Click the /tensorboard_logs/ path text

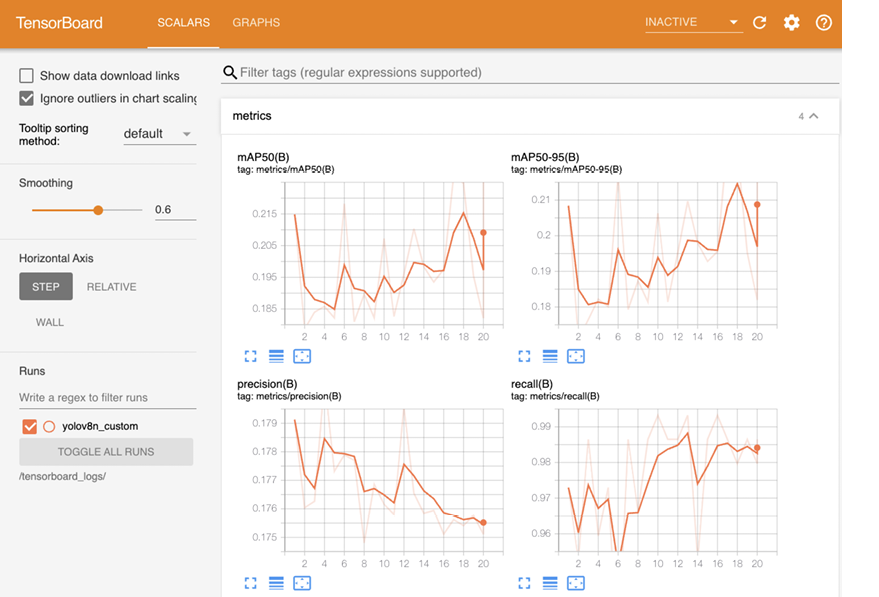click(62, 476)
